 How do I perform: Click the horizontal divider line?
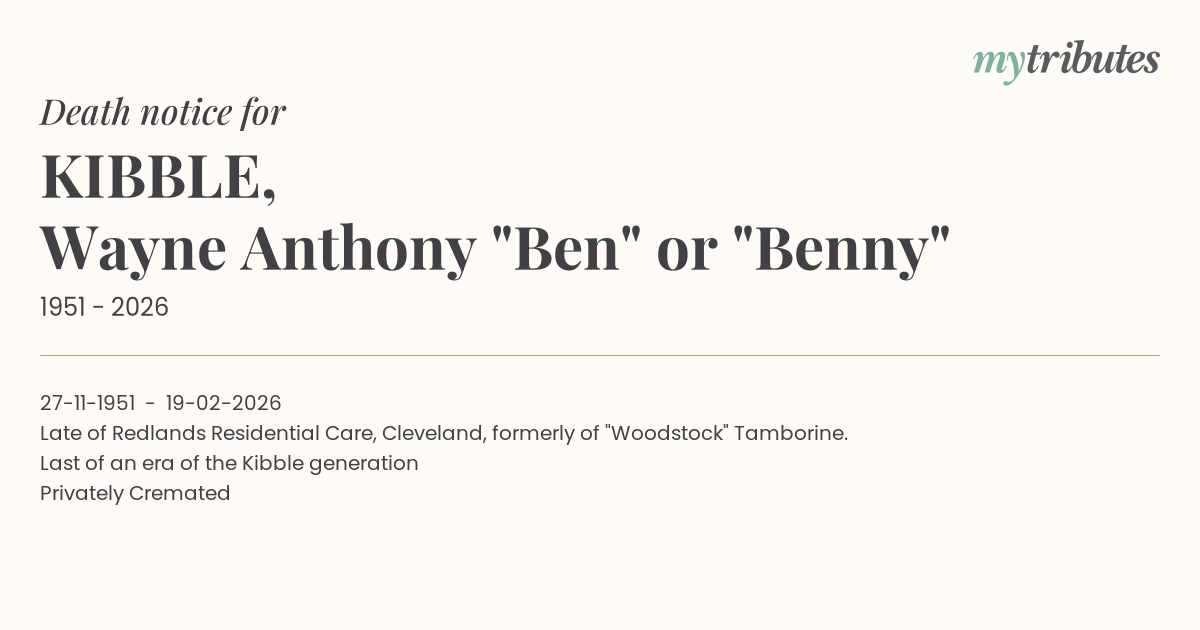tap(600, 355)
